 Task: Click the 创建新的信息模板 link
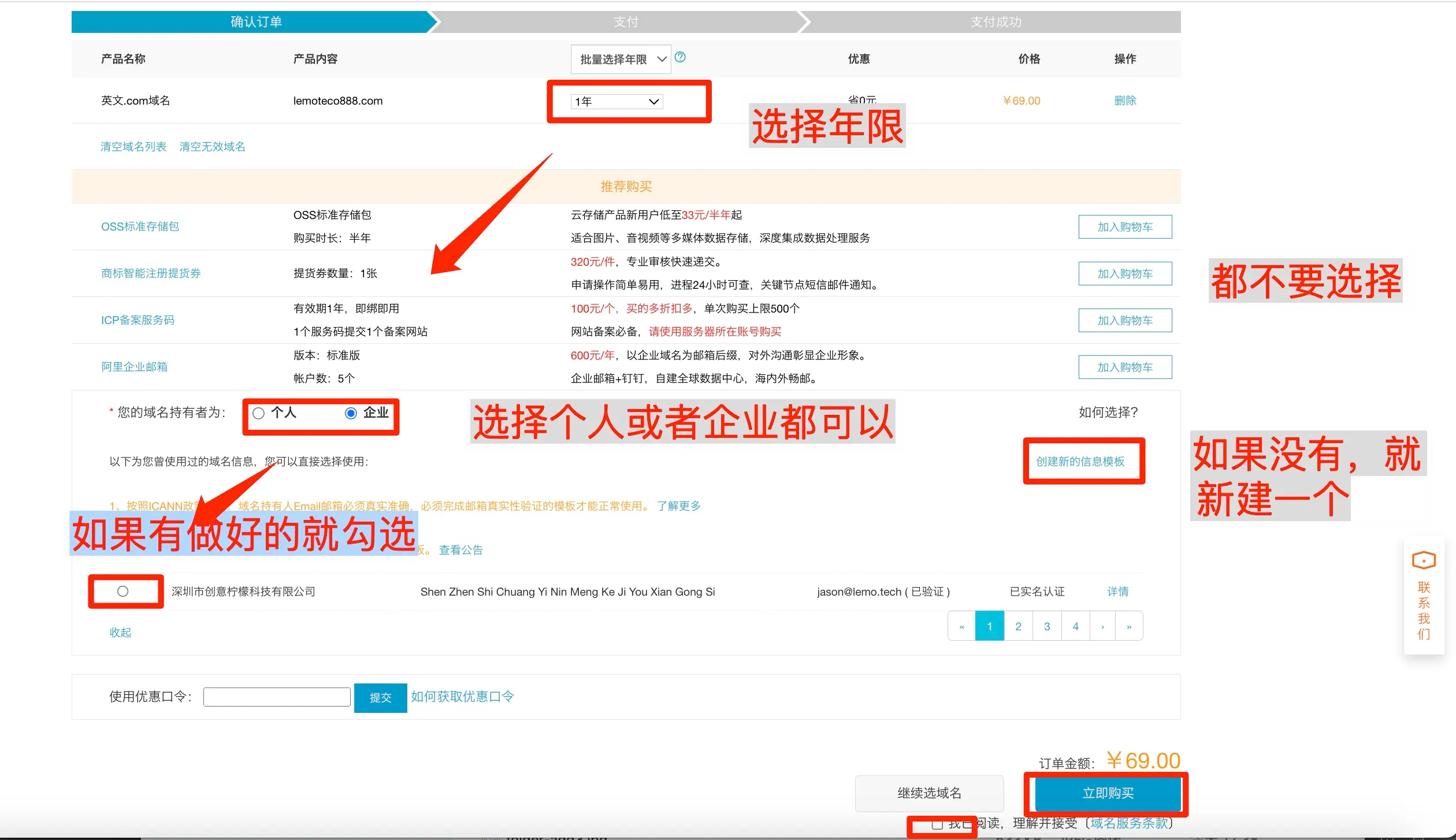click(1080, 461)
